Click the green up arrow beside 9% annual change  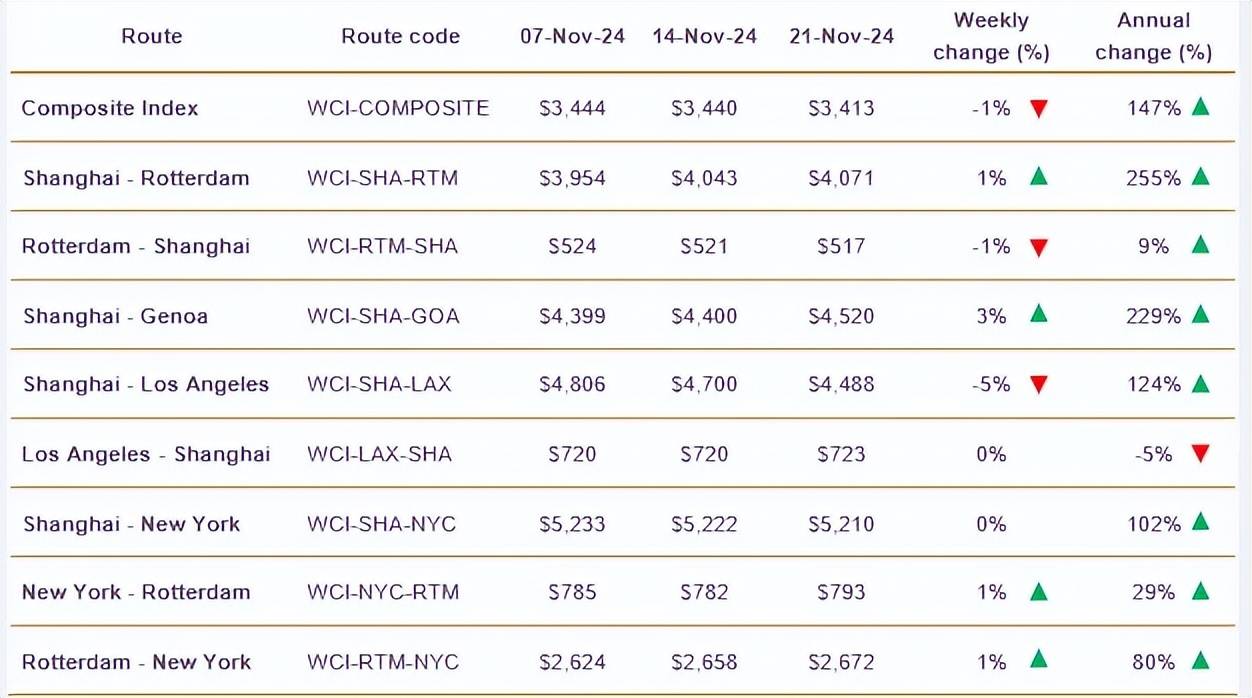tap(1201, 245)
